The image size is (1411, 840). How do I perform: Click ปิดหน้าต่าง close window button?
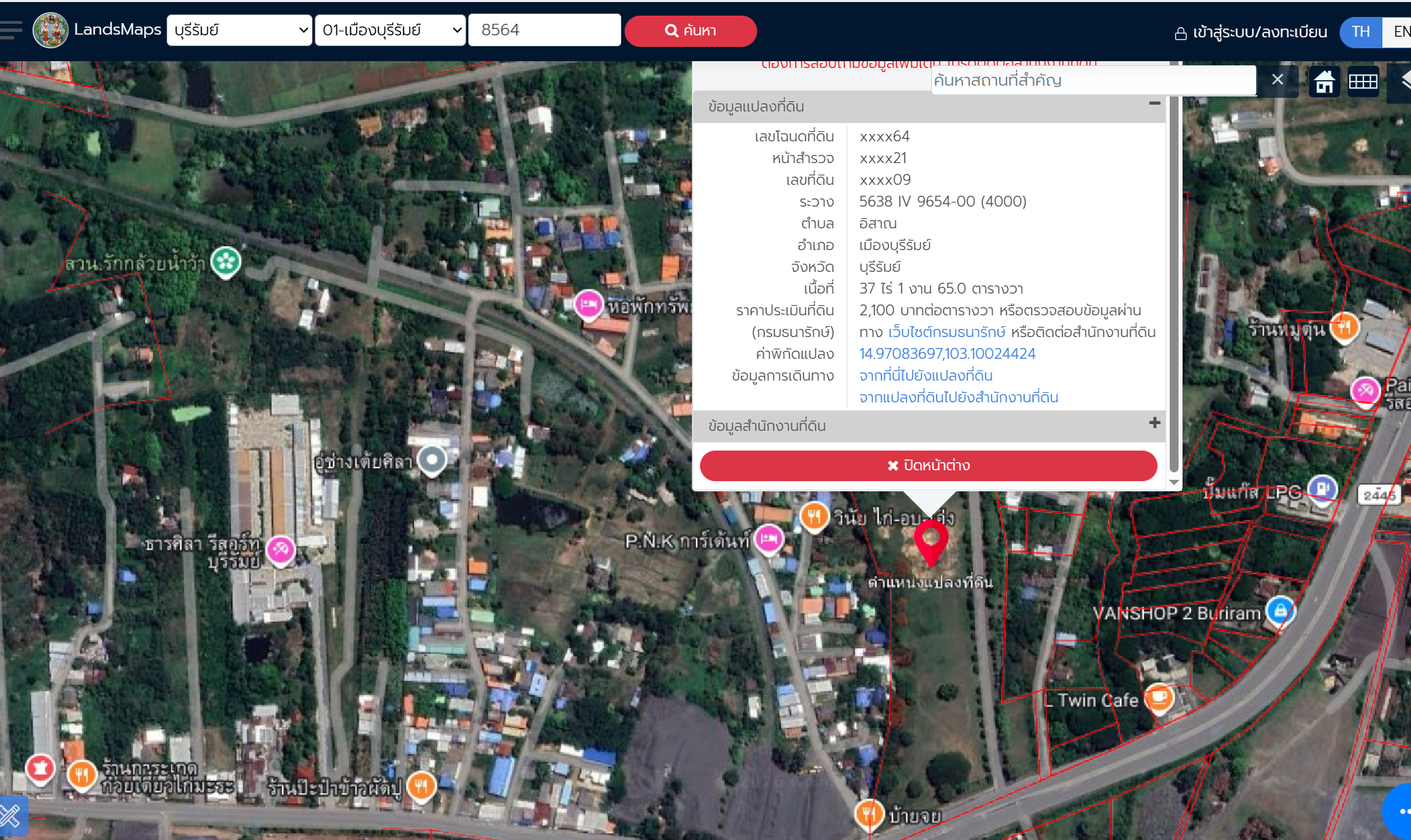[928, 466]
